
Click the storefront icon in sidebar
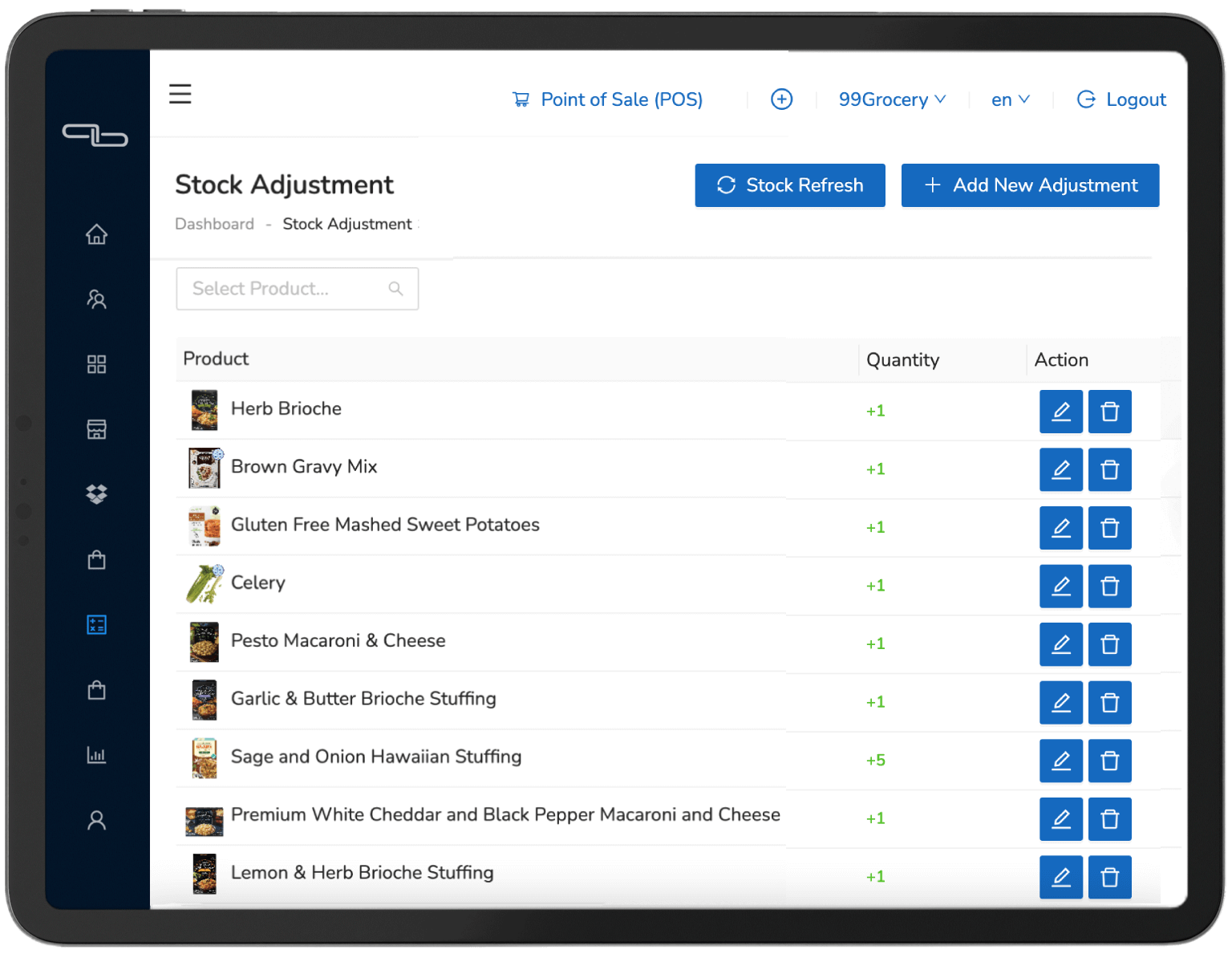click(x=96, y=429)
